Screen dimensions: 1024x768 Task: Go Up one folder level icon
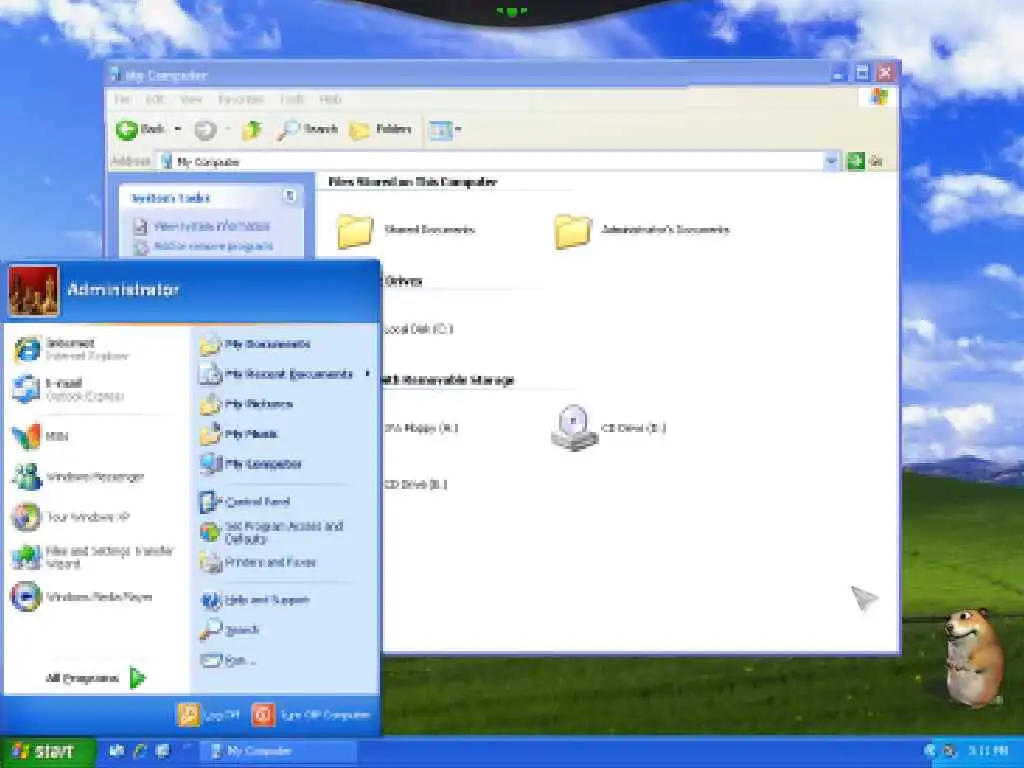252,130
